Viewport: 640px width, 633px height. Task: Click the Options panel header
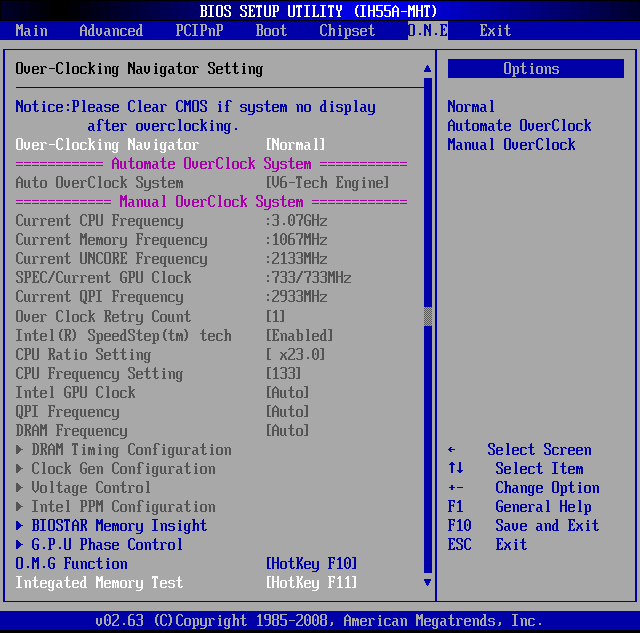click(x=536, y=69)
